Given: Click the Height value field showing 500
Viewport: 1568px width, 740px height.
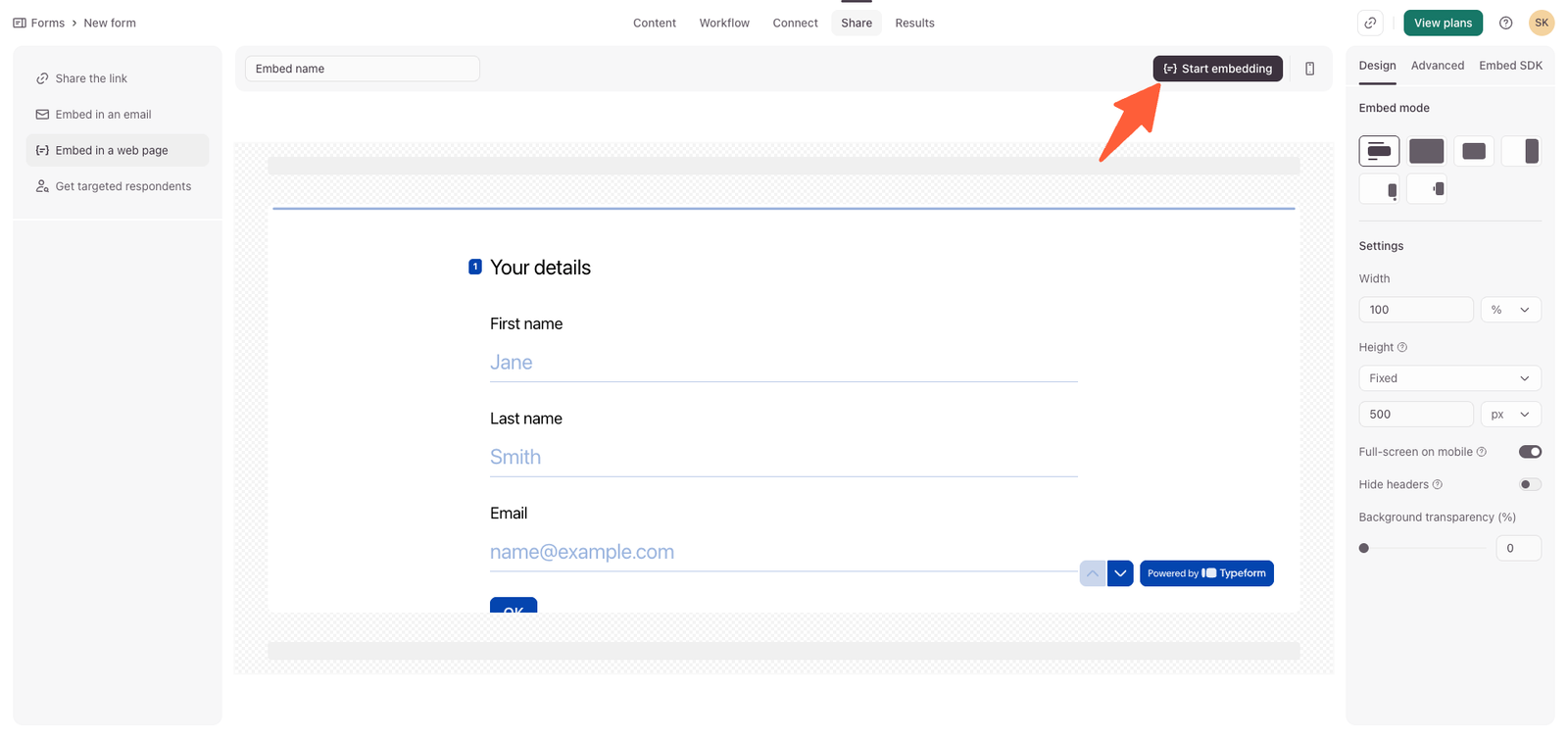Looking at the screenshot, I should tap(1416, 415).
